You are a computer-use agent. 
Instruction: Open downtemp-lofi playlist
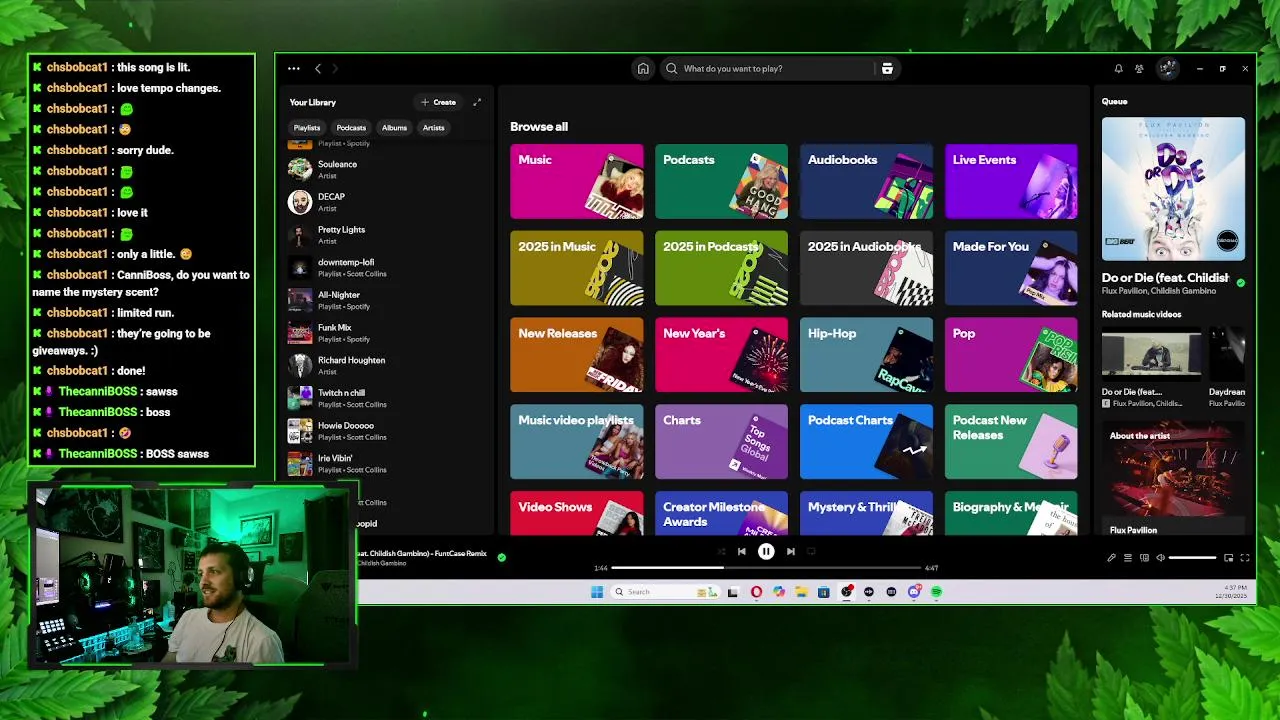pyautogui.click(x=385, y=268)
